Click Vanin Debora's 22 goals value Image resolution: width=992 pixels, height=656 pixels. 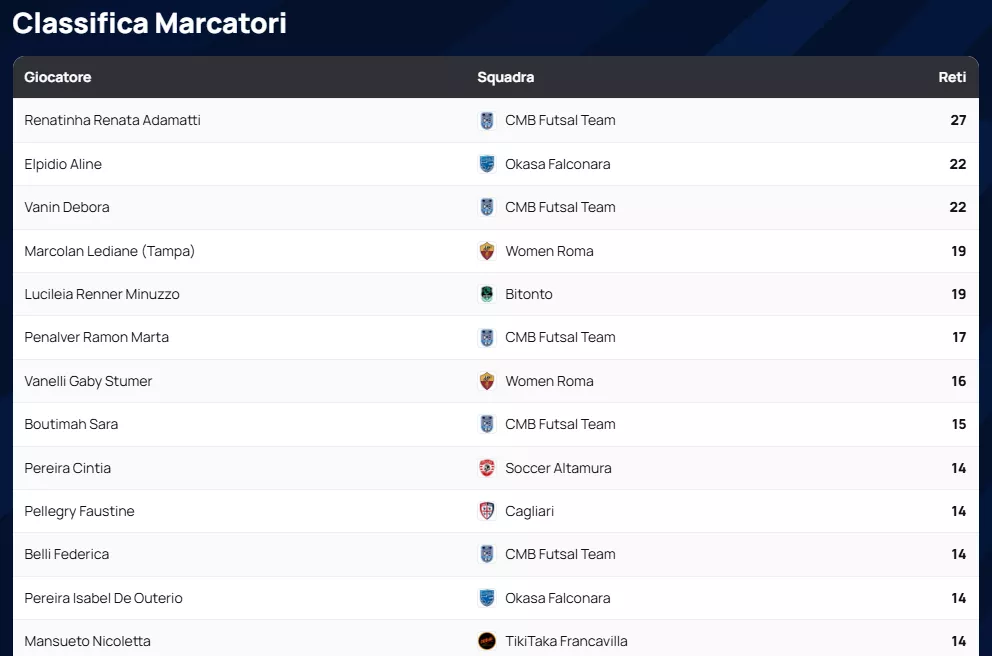tap(957, 207)
